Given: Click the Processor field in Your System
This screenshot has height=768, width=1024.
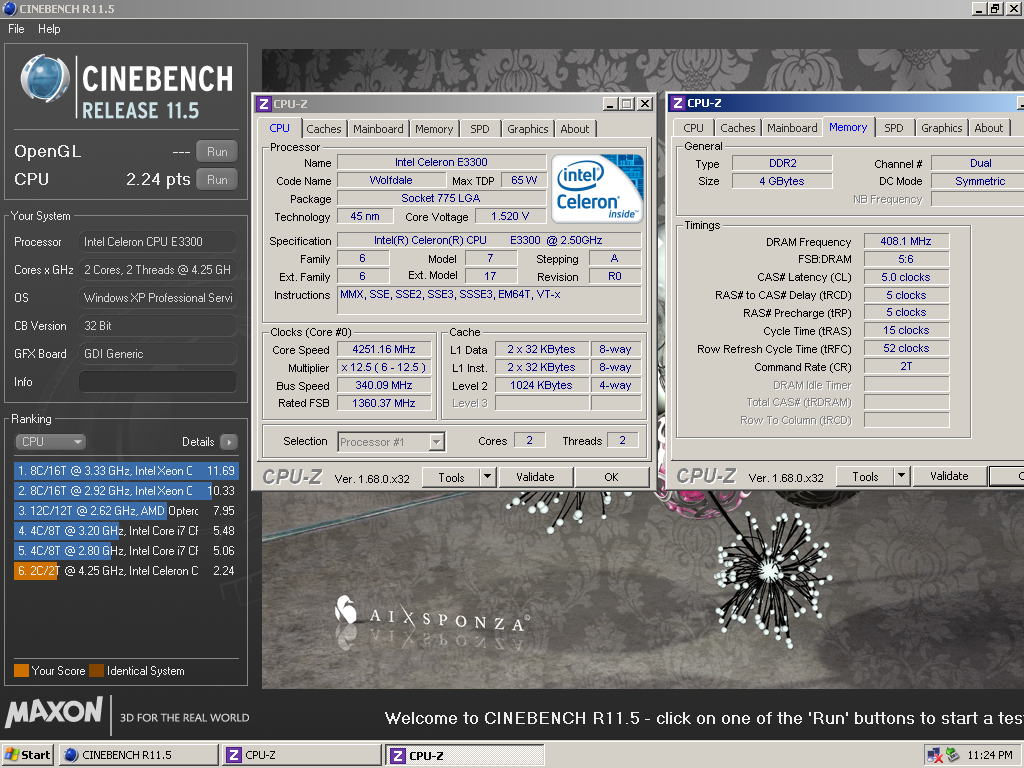Looking at the screenshot, I should click(x=157, y=242).
